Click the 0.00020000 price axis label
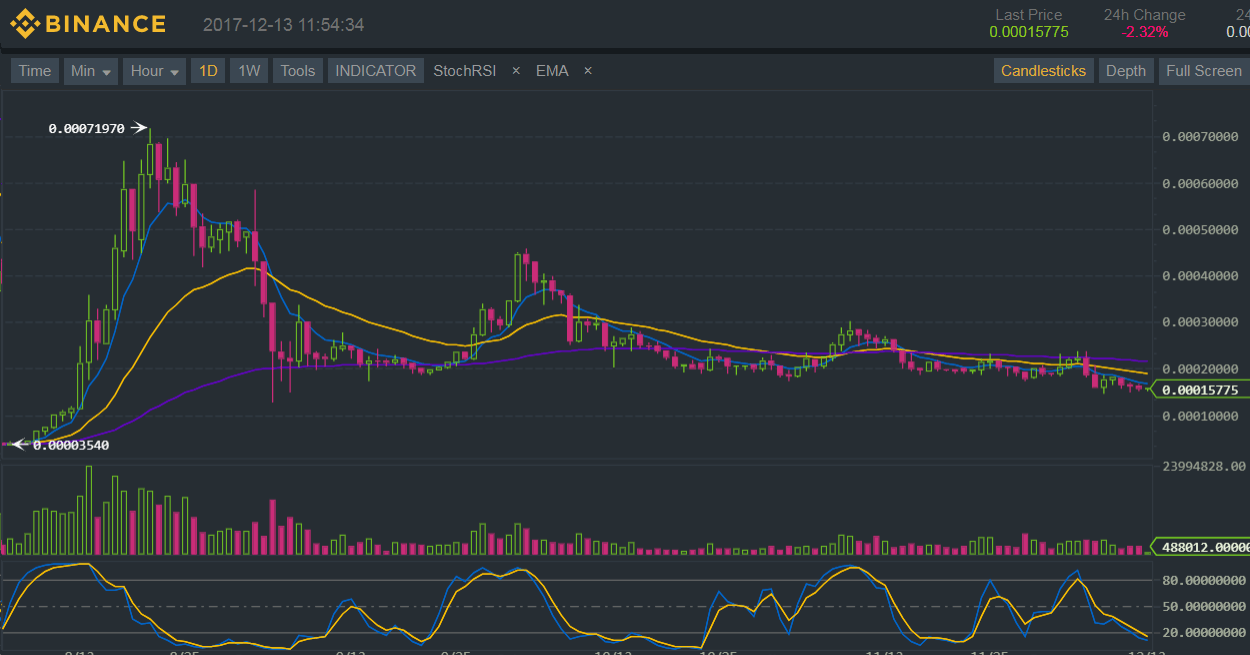Screen dimensions: 1250x655 point(1200,369)
